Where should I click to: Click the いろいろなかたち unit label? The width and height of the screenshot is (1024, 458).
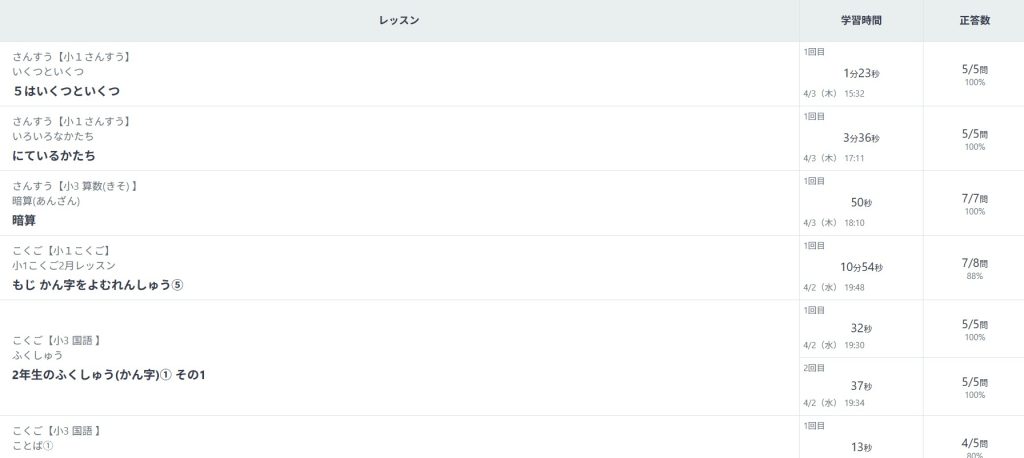pos(54,137)
